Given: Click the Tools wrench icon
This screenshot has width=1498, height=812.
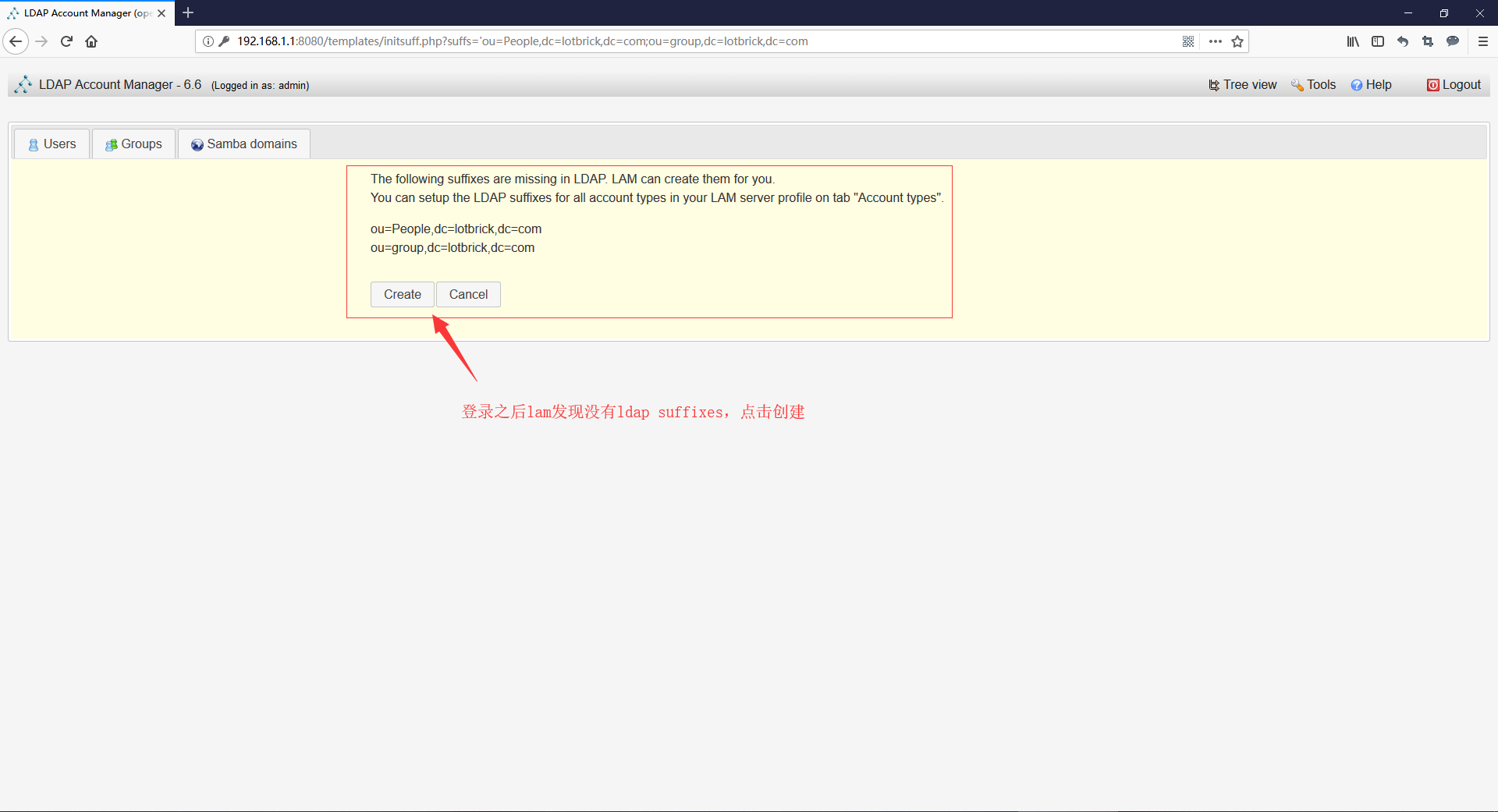Looking at the screenshot, I should 1297,85.
